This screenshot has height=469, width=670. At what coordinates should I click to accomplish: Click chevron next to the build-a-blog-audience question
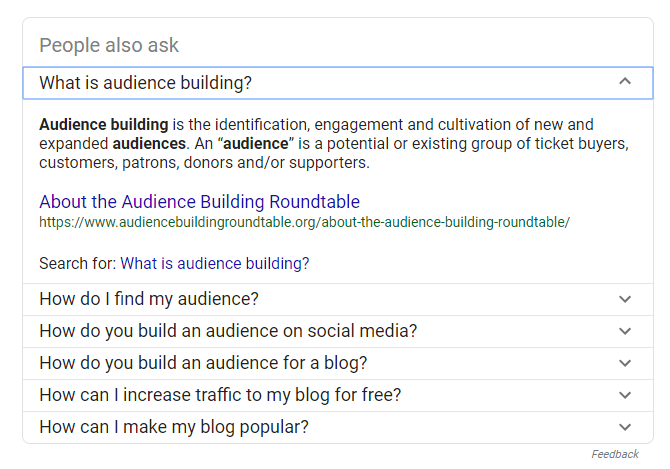[x=625, y=363]
